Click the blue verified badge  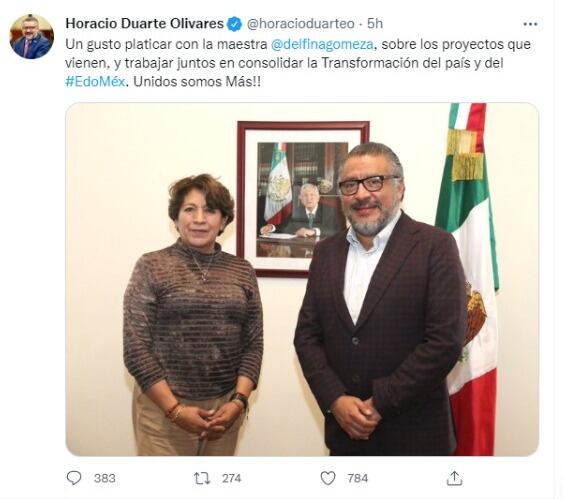tap(235, 24)
